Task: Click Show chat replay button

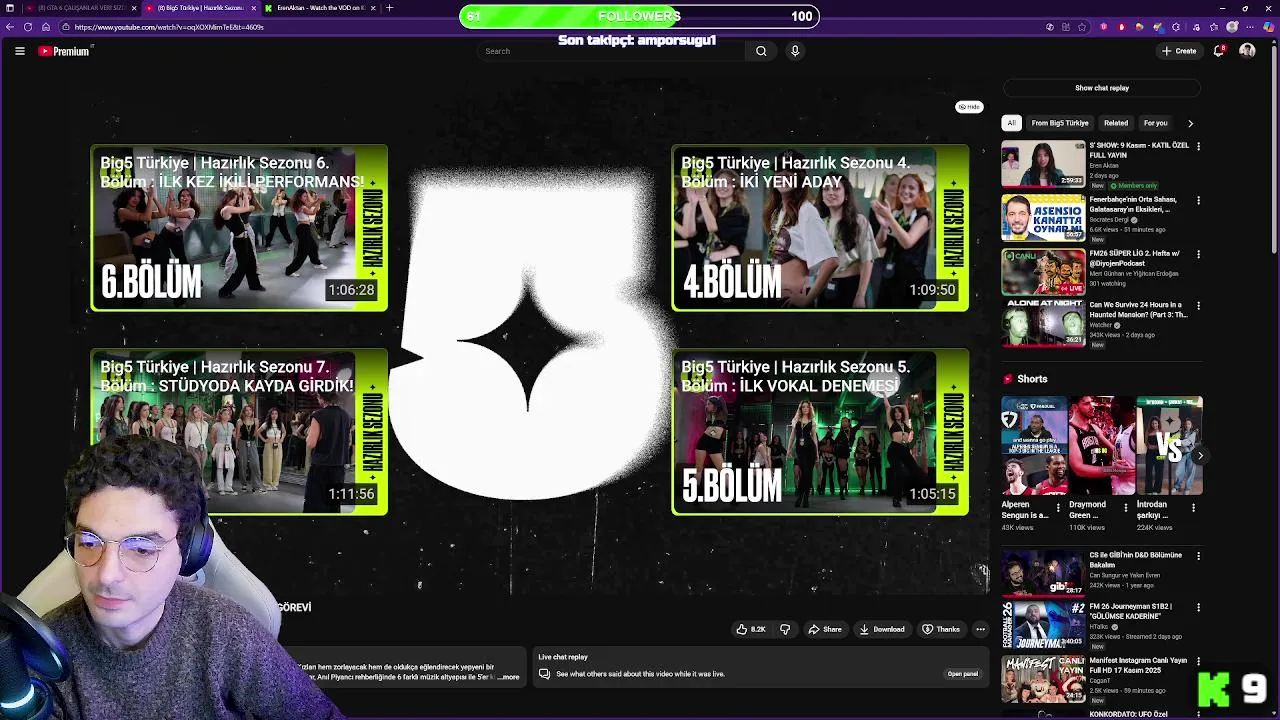Action: 1102,88
